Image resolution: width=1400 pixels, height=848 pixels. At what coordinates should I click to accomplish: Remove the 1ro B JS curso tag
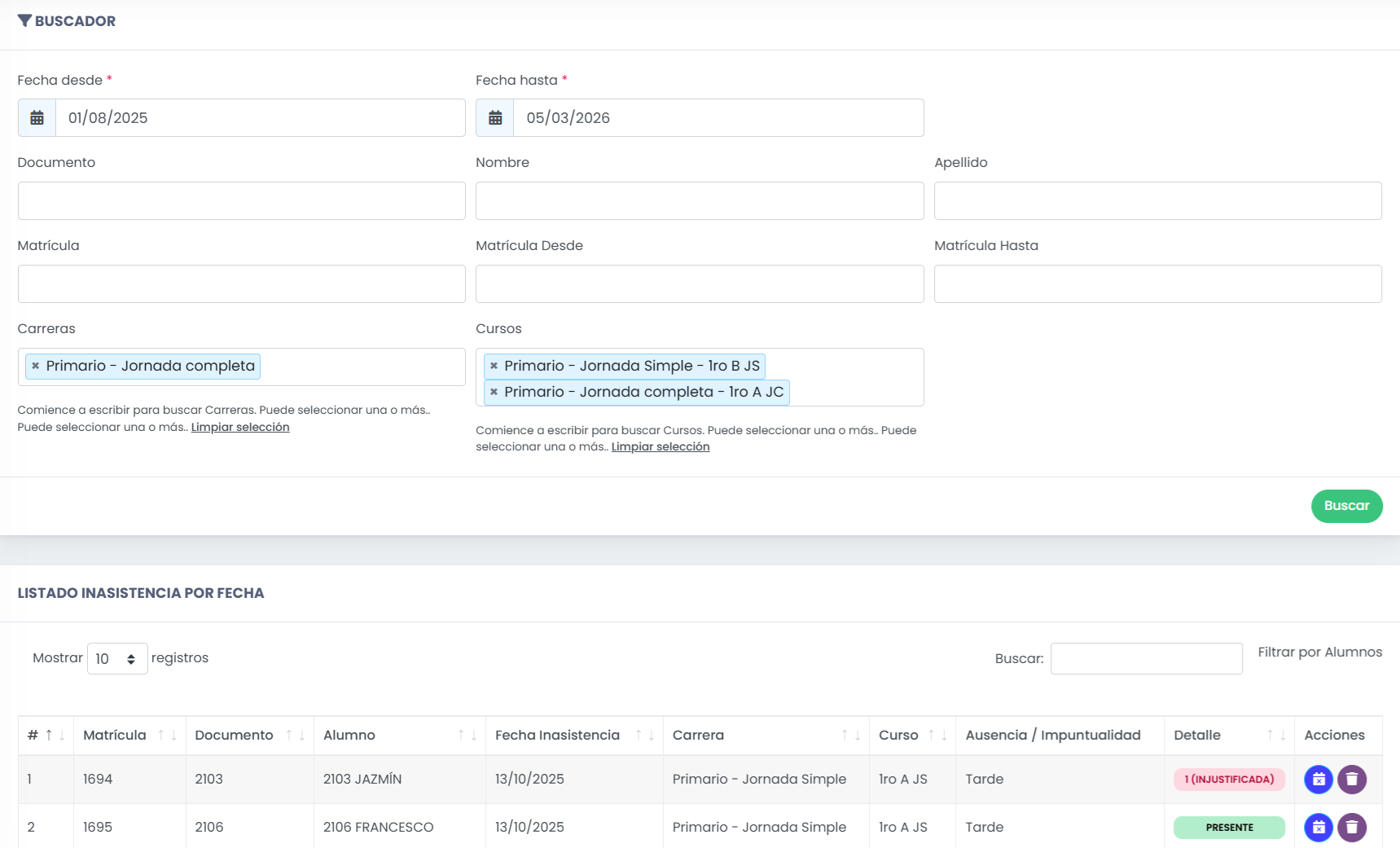tap(494, 367)
